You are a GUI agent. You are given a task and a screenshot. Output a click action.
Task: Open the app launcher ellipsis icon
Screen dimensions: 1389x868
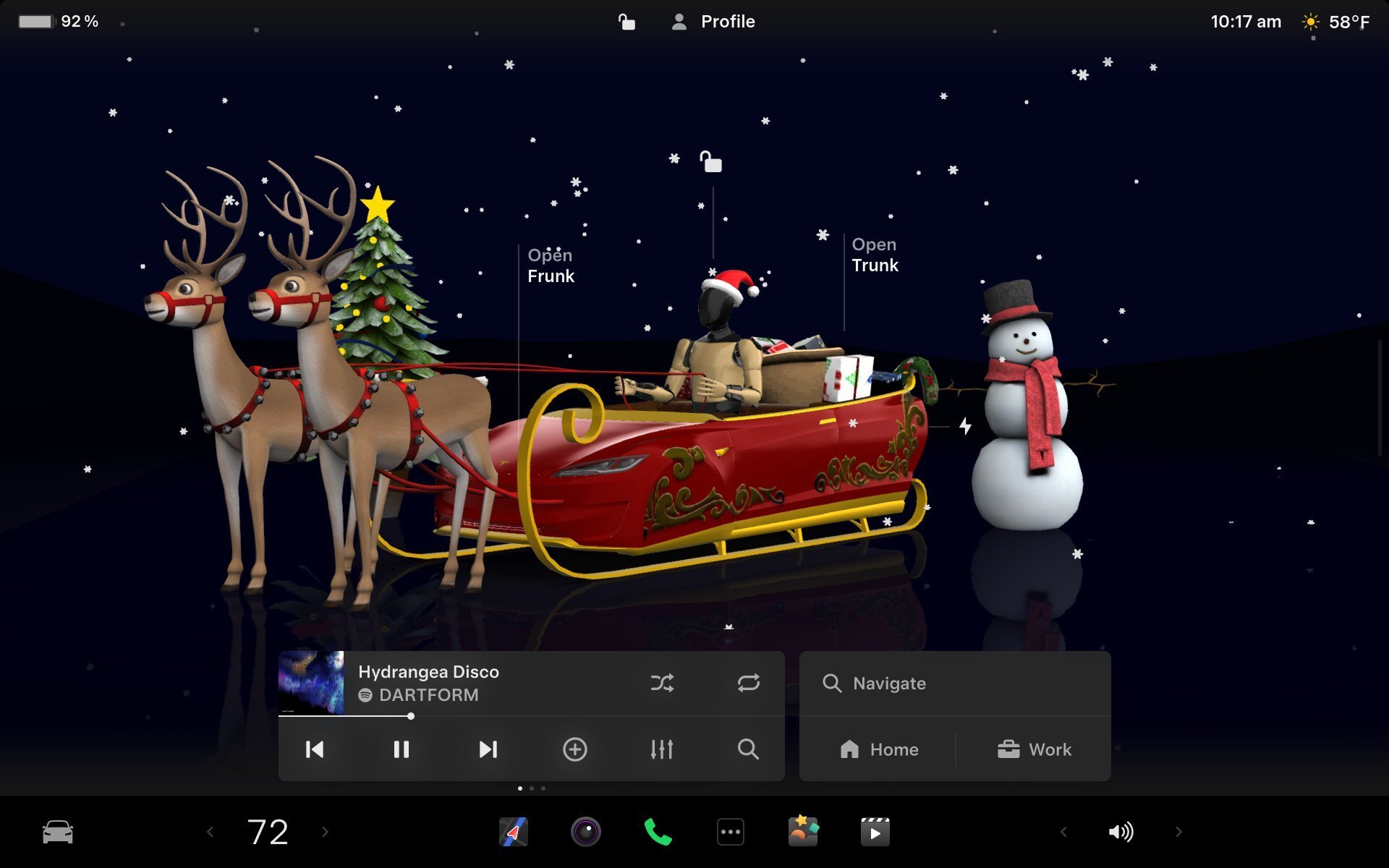click(731, 831)
